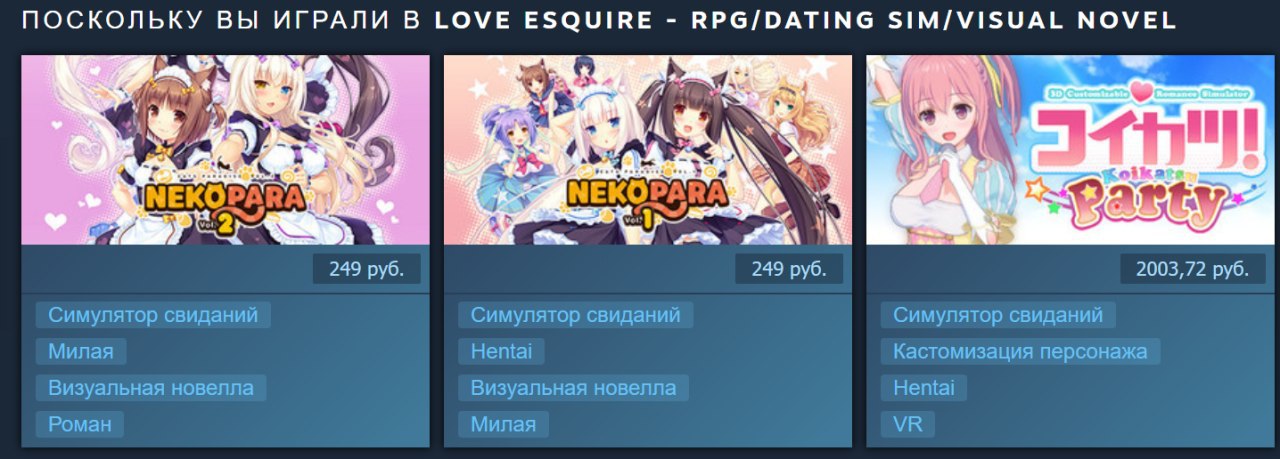Select the Визуальная новелла tag under NEKOPARA Vol. 1
The image size is (1280, 459).
click(574, 387)
